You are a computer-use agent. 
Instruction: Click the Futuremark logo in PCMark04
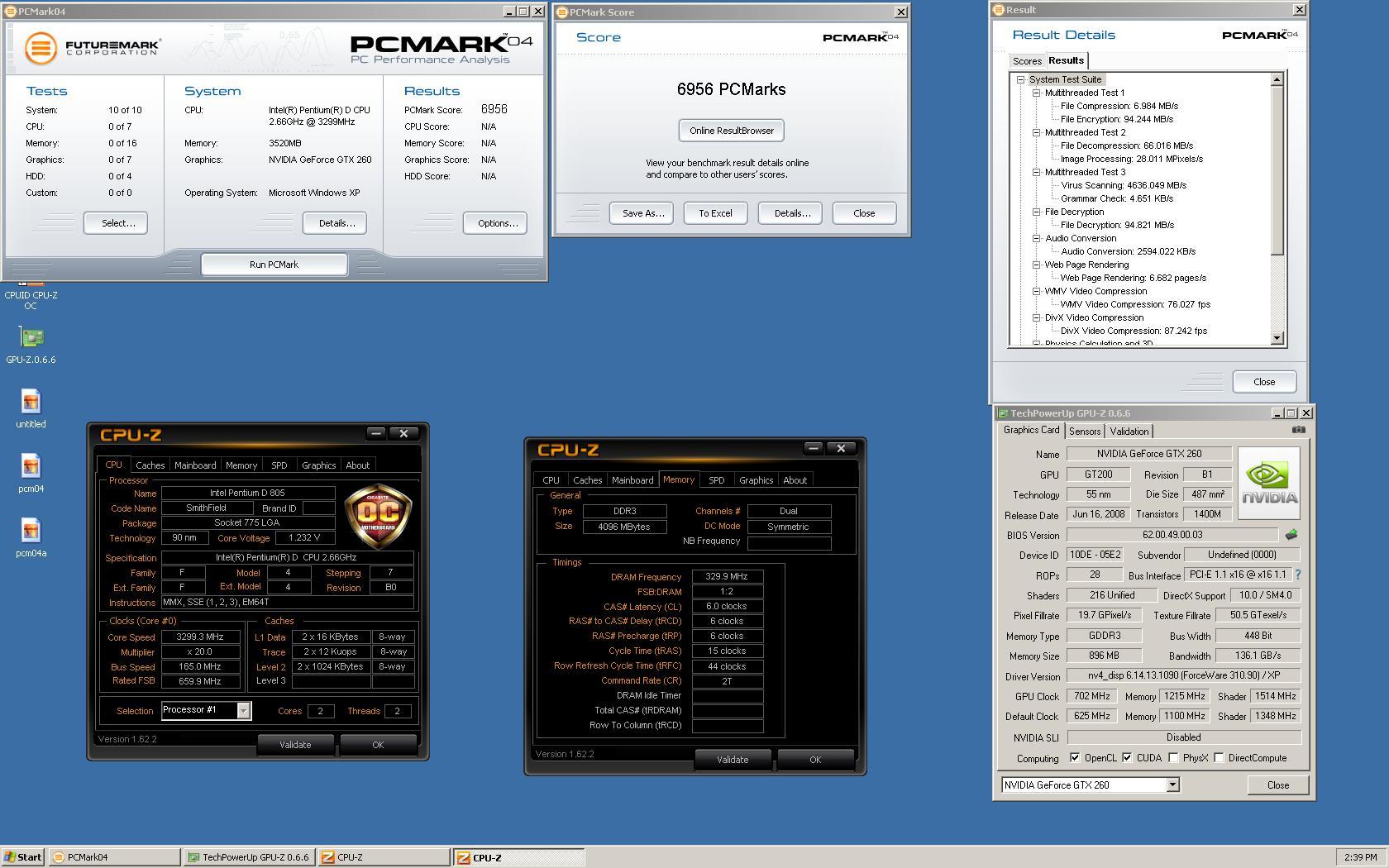(x=93, y=47)
